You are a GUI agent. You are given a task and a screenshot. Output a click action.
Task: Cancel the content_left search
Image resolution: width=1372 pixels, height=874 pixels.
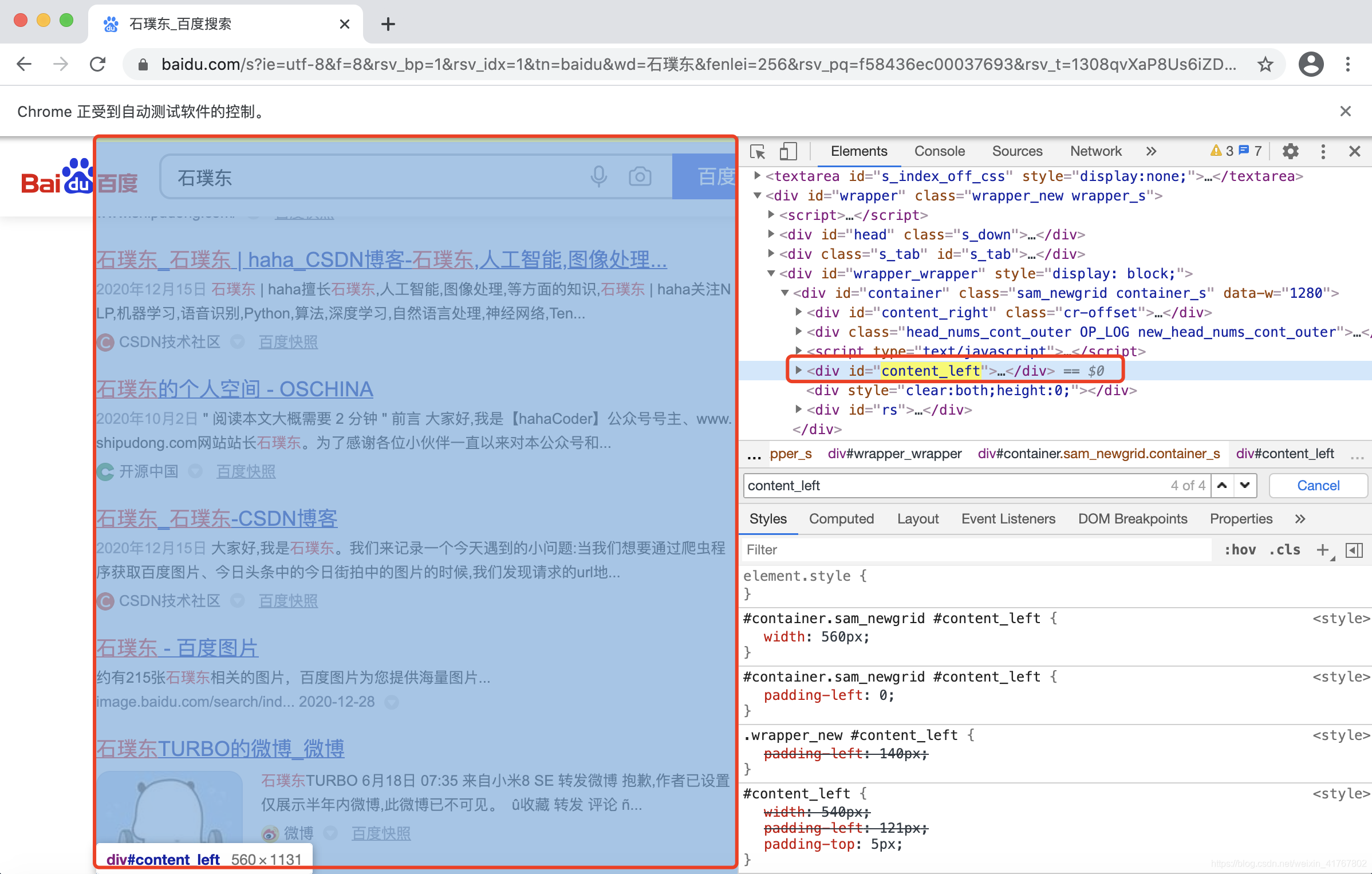coord(1318,486)
